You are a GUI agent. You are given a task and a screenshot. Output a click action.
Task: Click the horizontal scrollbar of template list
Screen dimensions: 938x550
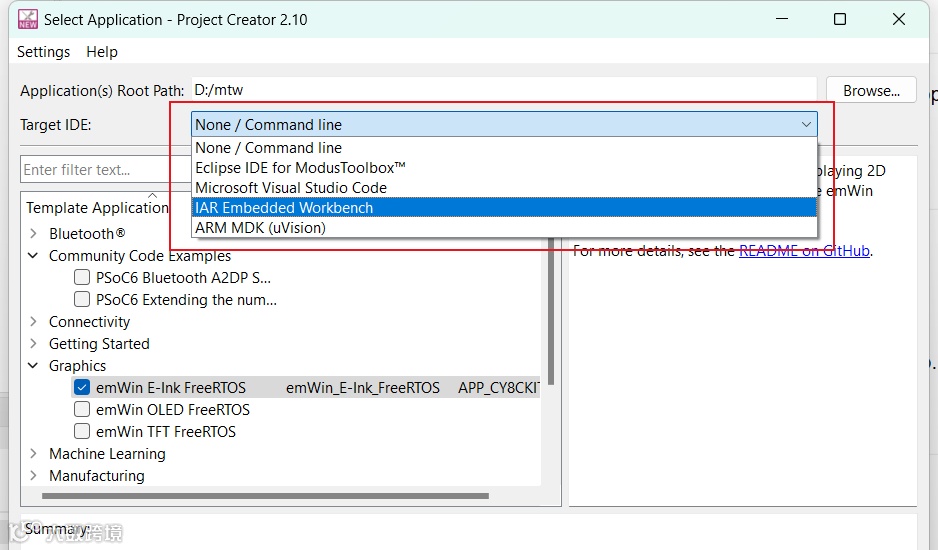(x=265, y=496)
